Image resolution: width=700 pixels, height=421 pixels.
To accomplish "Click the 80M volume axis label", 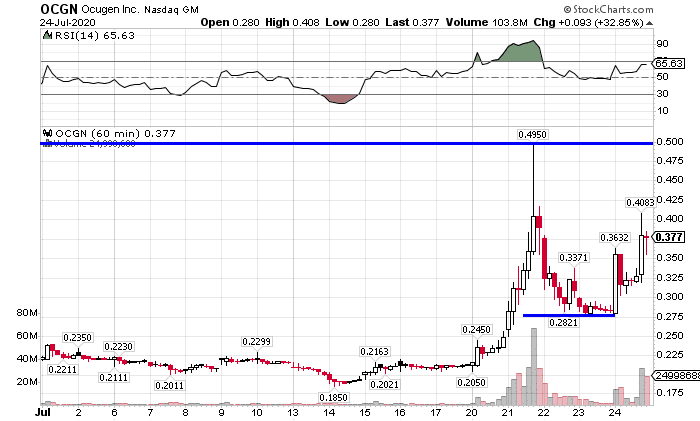I will pyautogui.click(x=27, y=313).
